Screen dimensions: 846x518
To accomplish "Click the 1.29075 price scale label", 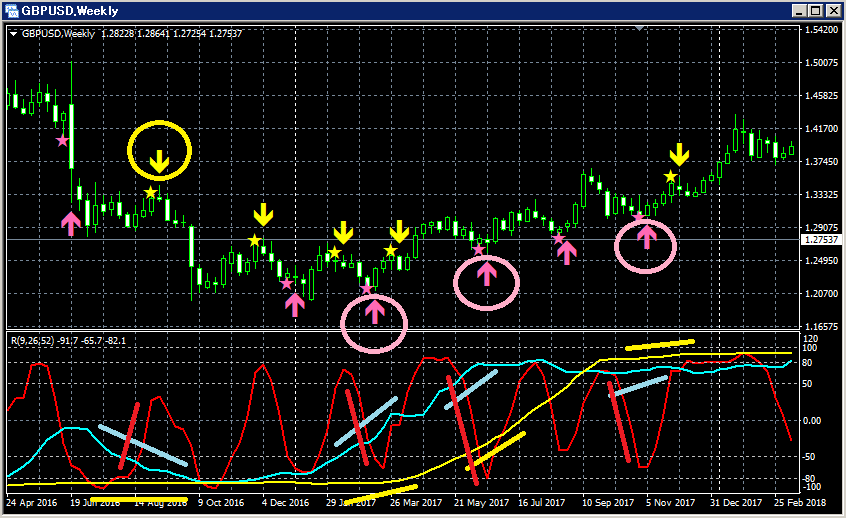I will coord(821,228).
